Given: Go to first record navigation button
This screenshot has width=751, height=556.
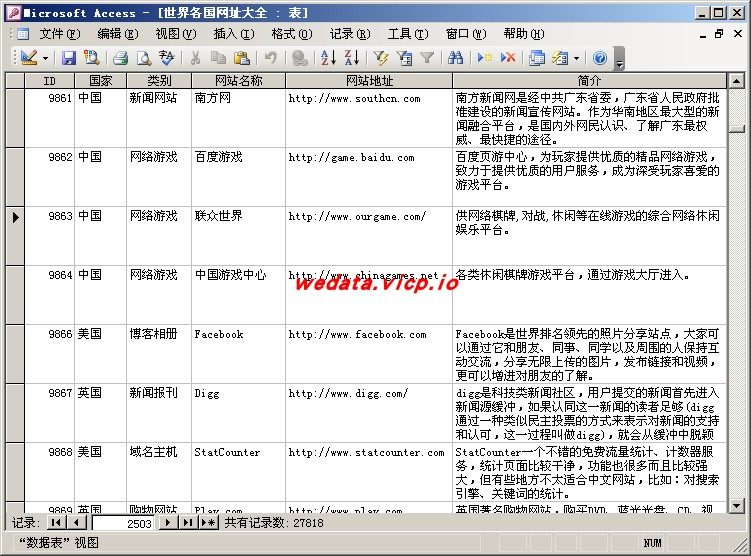Looking at the screenshot, I should tap(57, 522).
